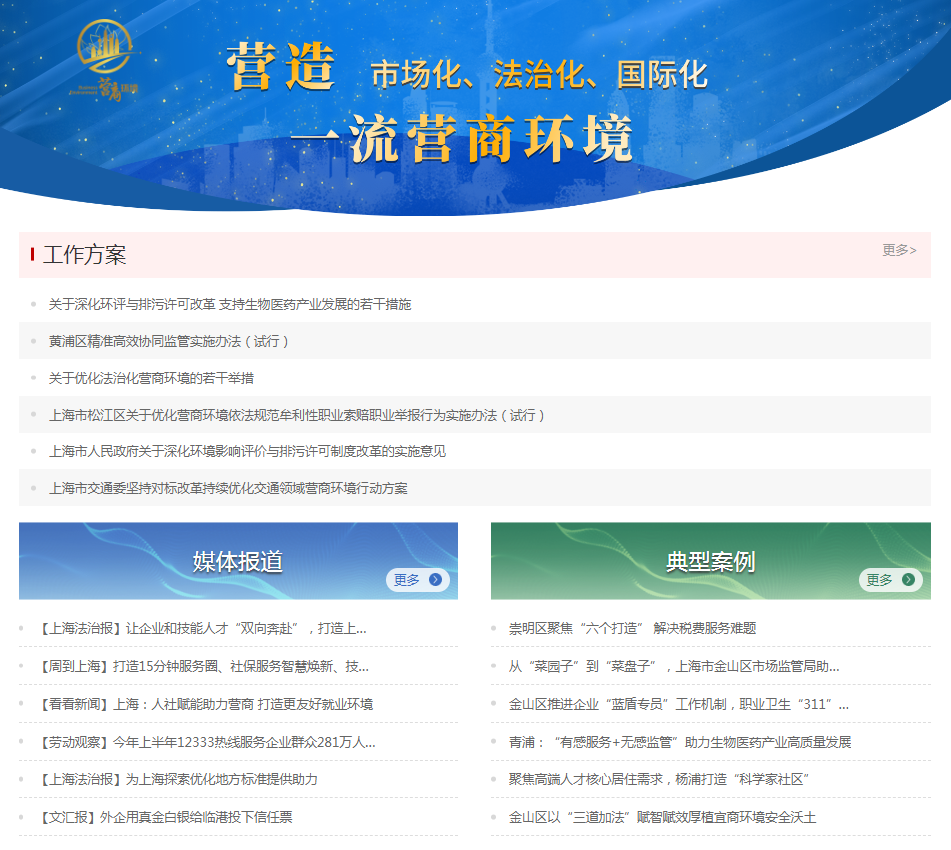
Task: Open 崇明区聚焦“六个打造” case link
Action: pyautogui.click(x=632, y=628)
